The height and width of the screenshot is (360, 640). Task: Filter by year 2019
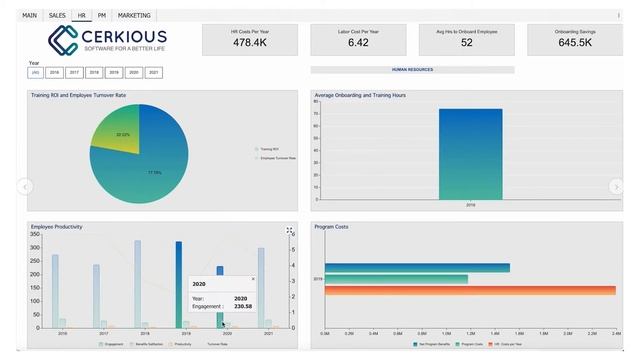pos(114,73)
